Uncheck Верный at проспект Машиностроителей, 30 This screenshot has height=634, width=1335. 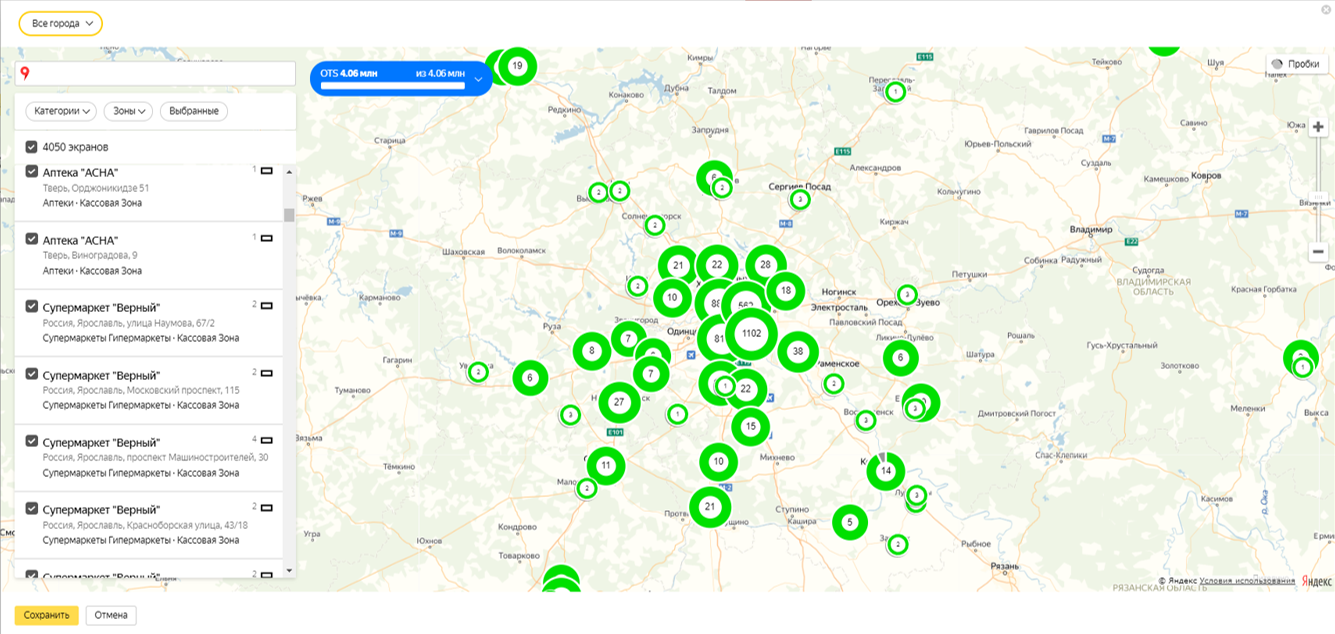[32, 441]
